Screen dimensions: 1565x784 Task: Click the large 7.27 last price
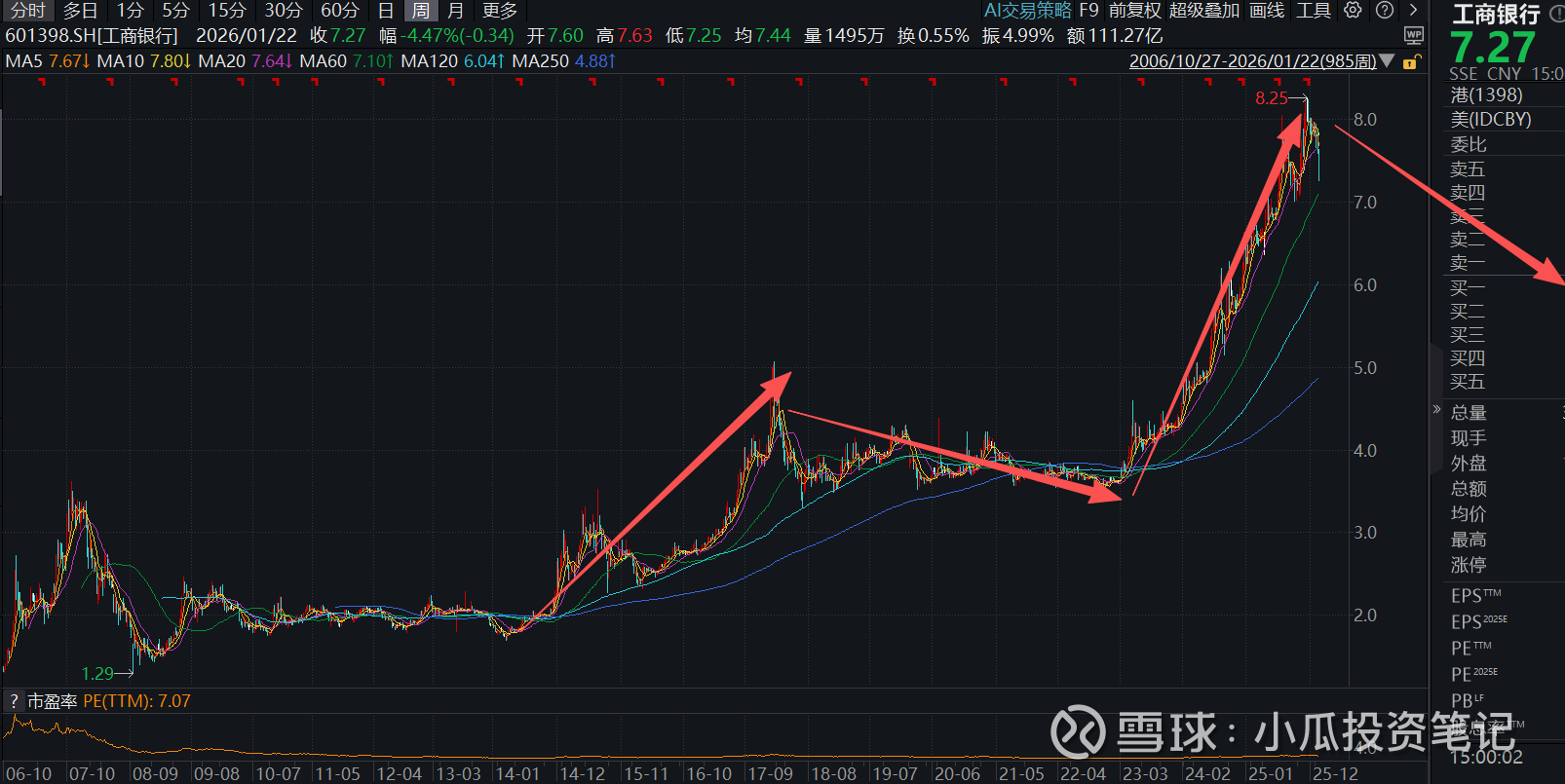point(1493,48)
